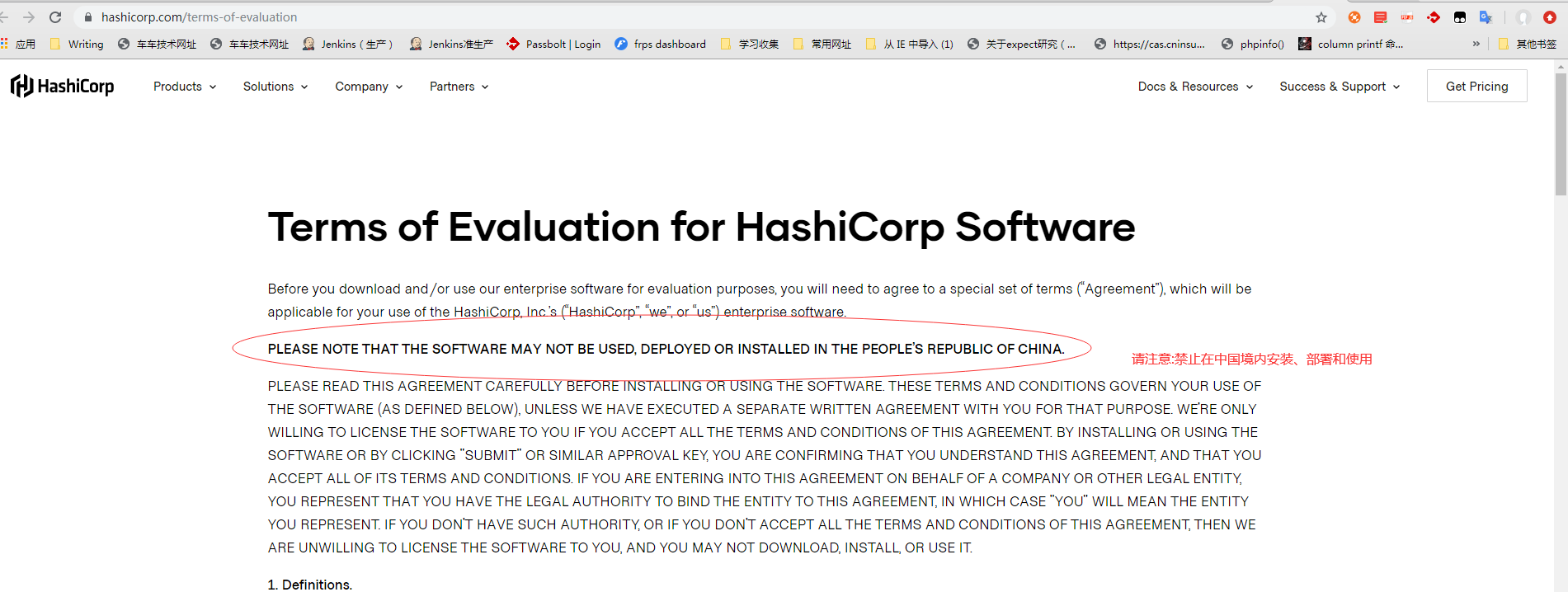
Task: Expand the Company menu
Action: point(369,87)
